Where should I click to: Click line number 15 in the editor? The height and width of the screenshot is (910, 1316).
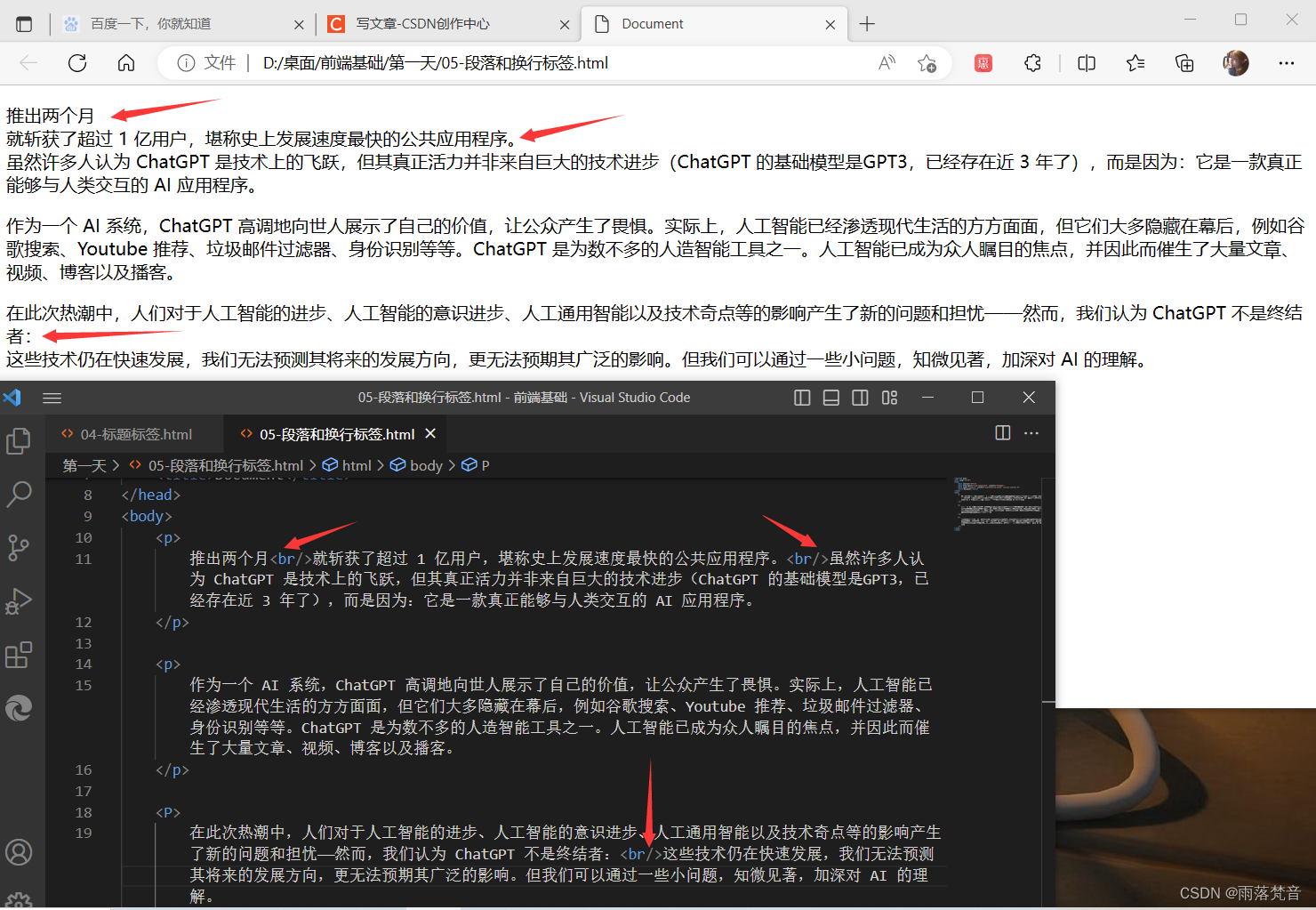84,685
